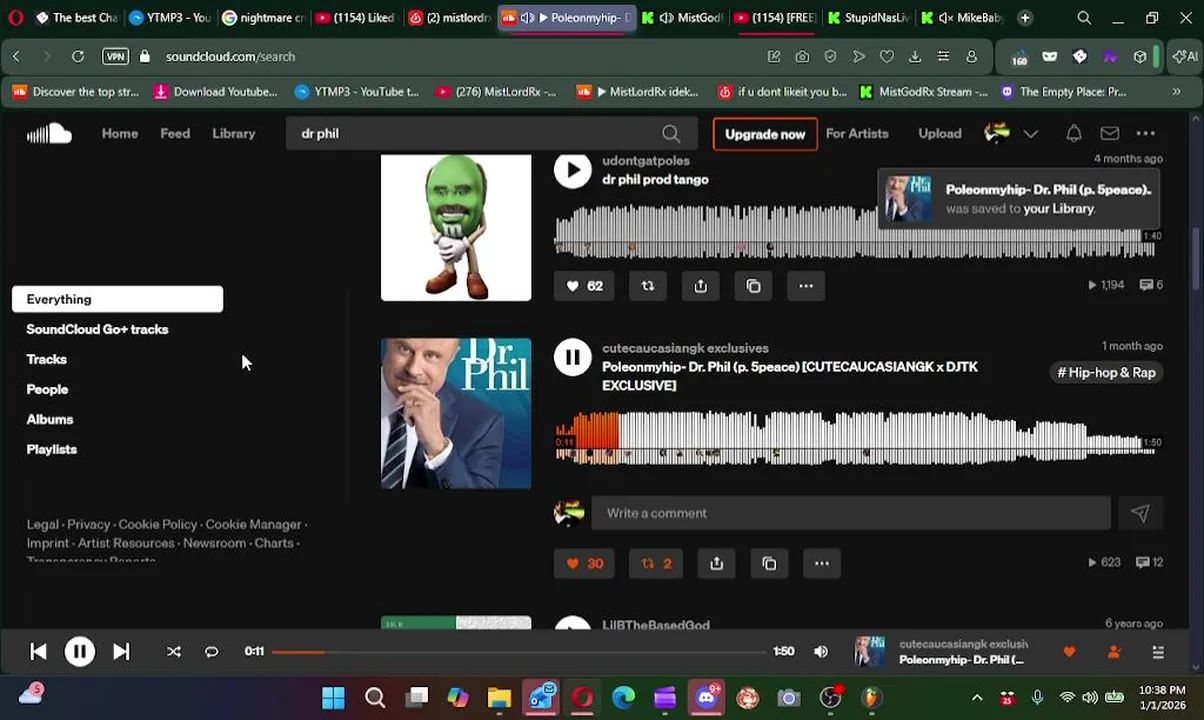The height and width of the screenshot is (720, 1204).
Task: Open the 'For Artists' link
Action: coord(857,133)
